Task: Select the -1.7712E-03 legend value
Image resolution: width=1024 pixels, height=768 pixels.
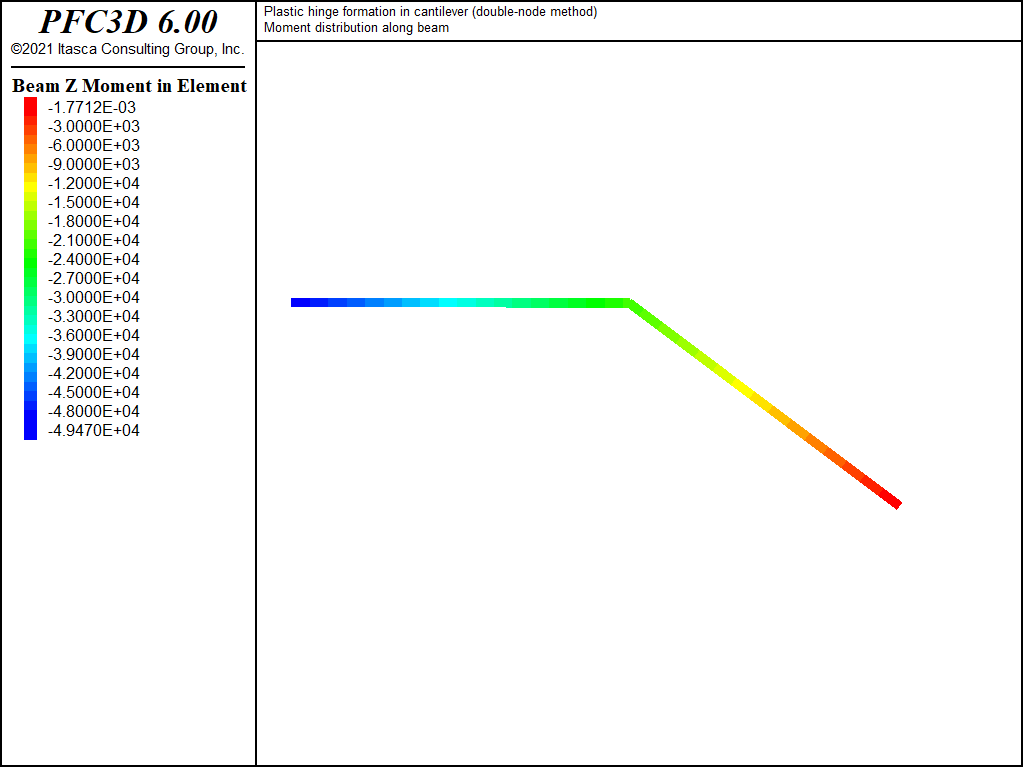Action: point(92,107)
